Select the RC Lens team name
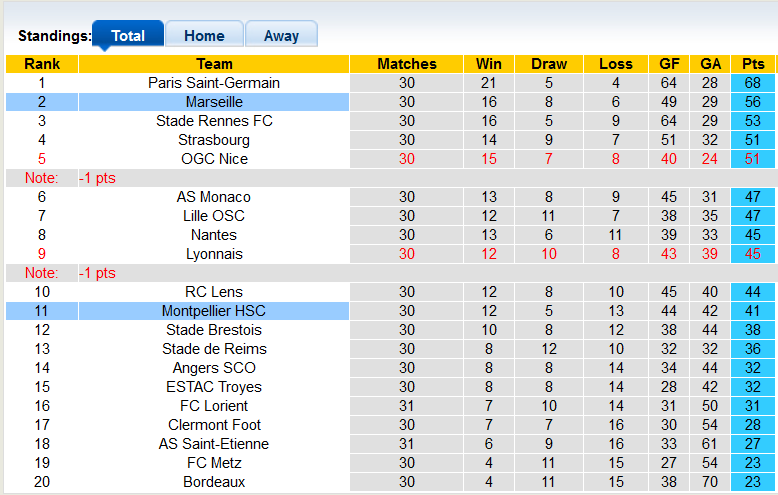 pyautogui.click(x=214, y=292)
